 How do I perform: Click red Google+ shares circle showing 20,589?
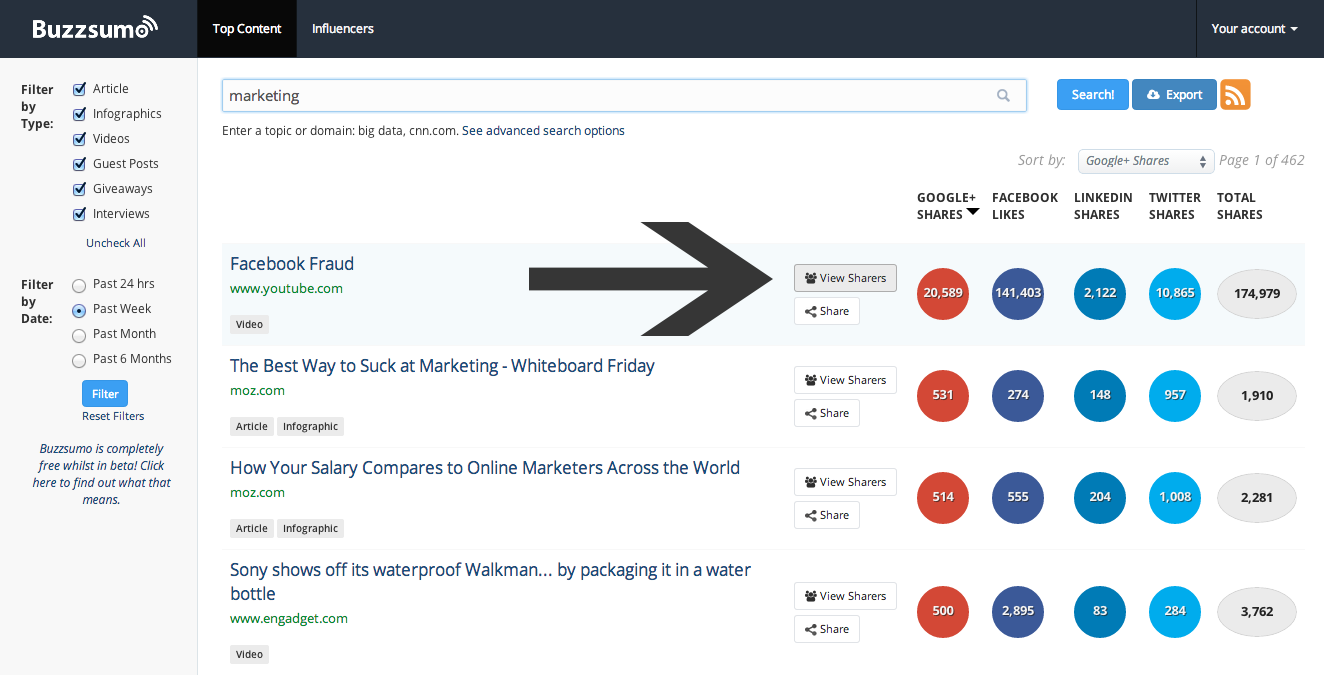tap(943, 293)
